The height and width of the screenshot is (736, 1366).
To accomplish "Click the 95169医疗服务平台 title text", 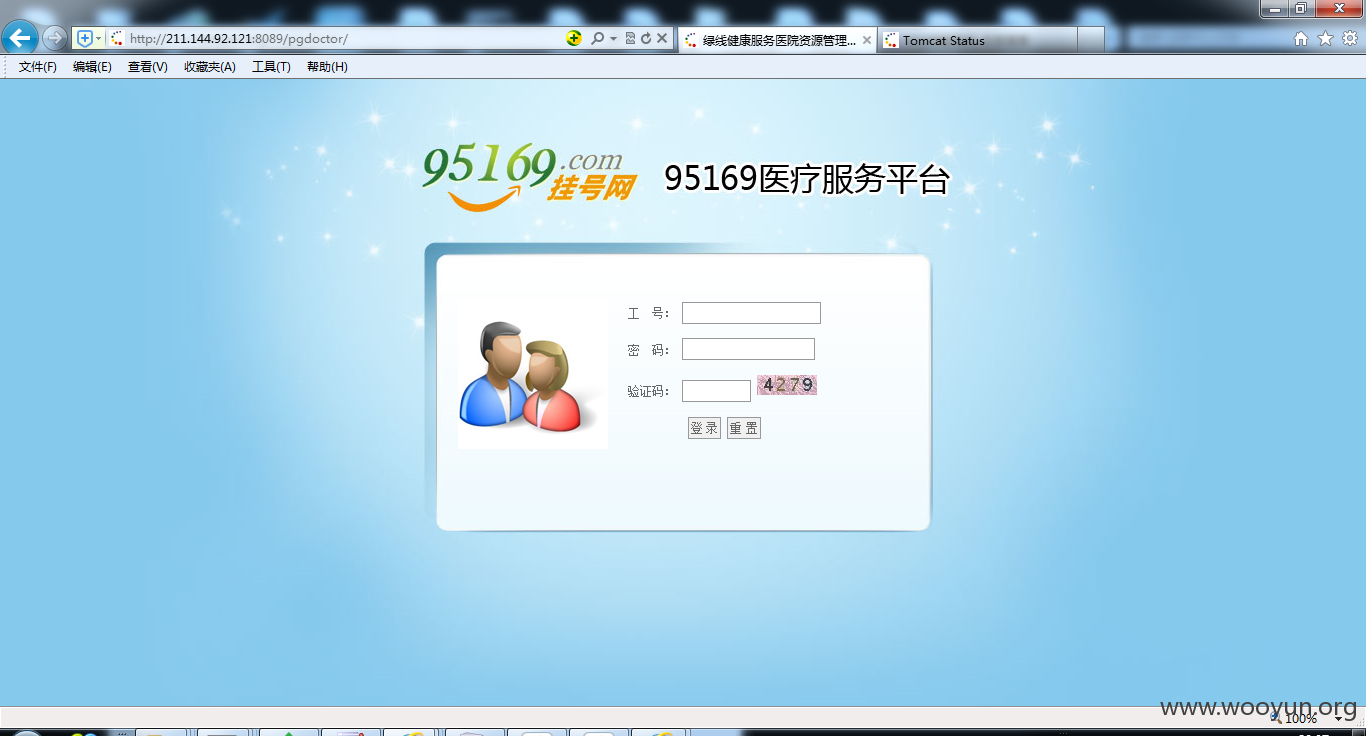I will point(807,179).
